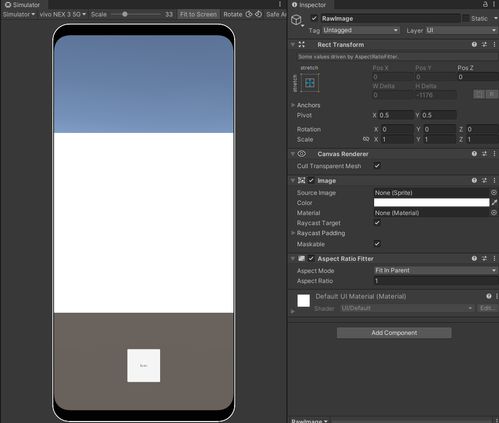Open Material object picker circle
Image resolution: width=499 pixels, height=423 pixels.
pos(494,212)
